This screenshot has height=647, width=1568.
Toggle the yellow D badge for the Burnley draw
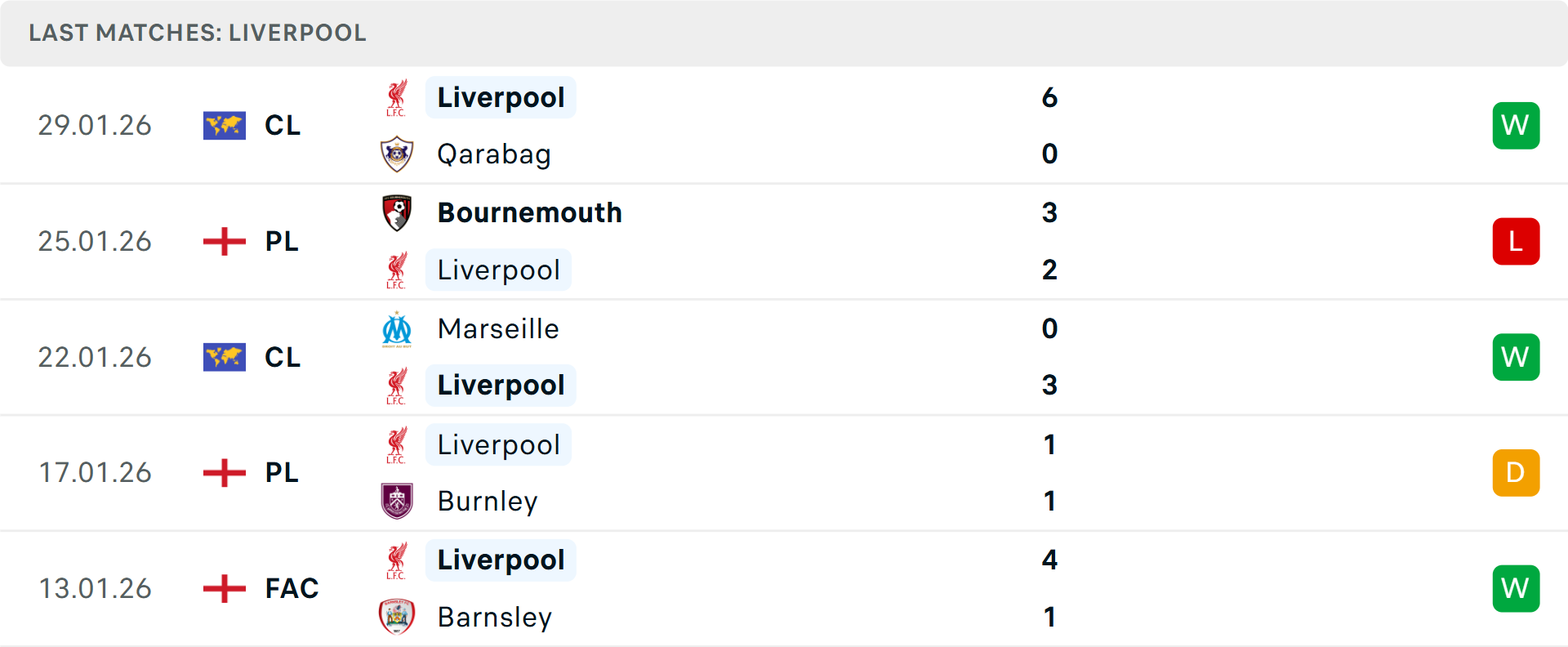1516,472
